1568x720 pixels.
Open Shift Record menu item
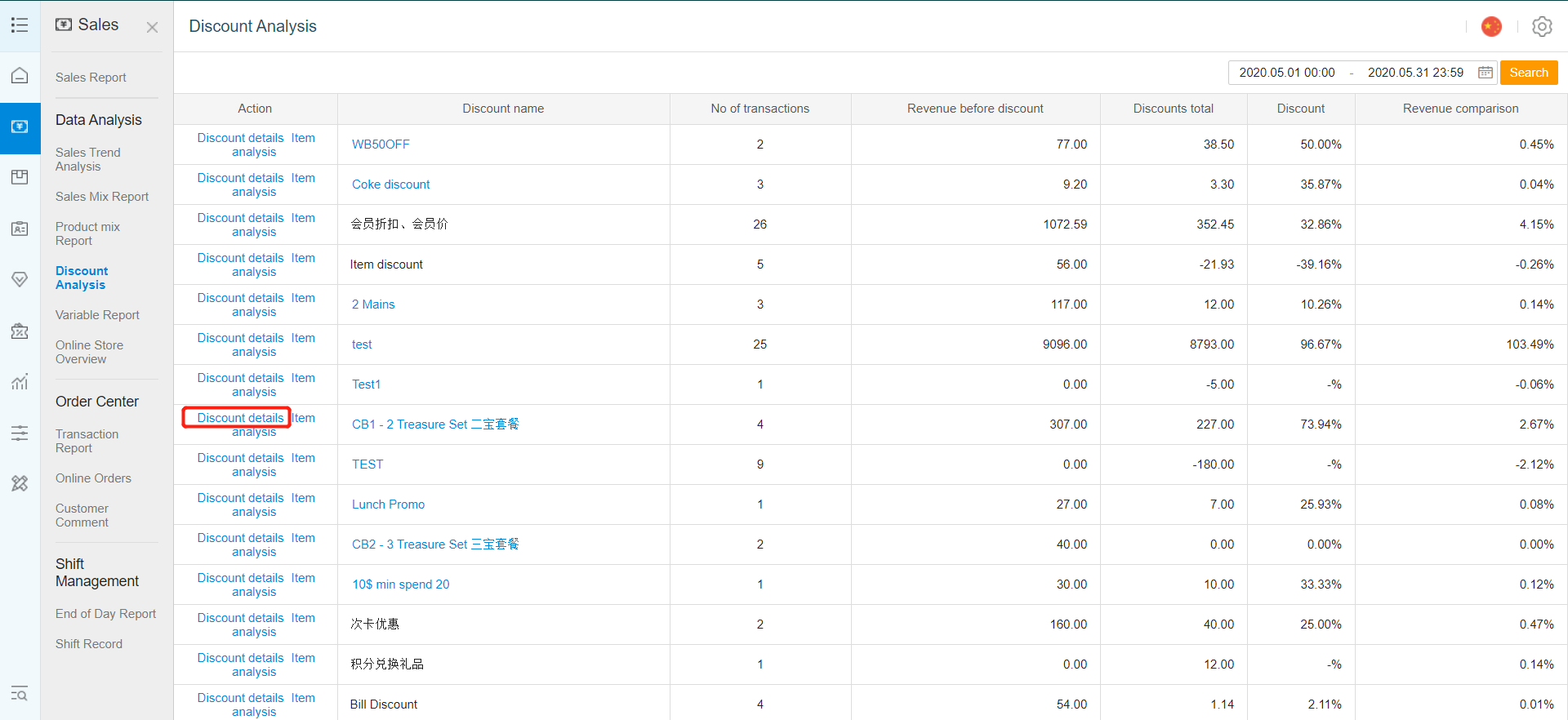point(89,644)
